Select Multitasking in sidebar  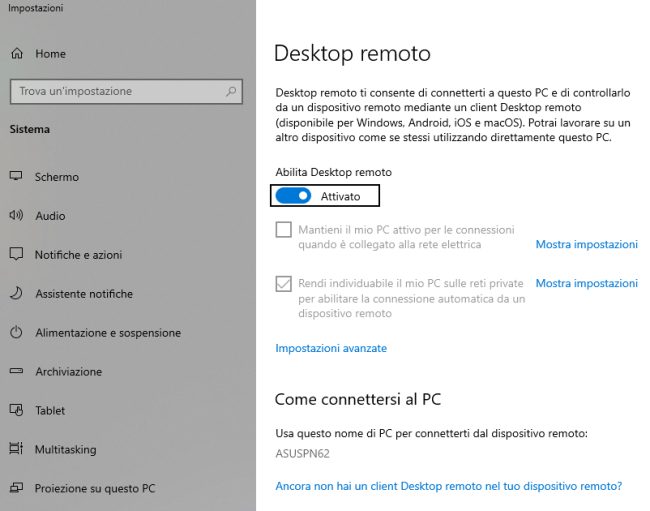65,449
